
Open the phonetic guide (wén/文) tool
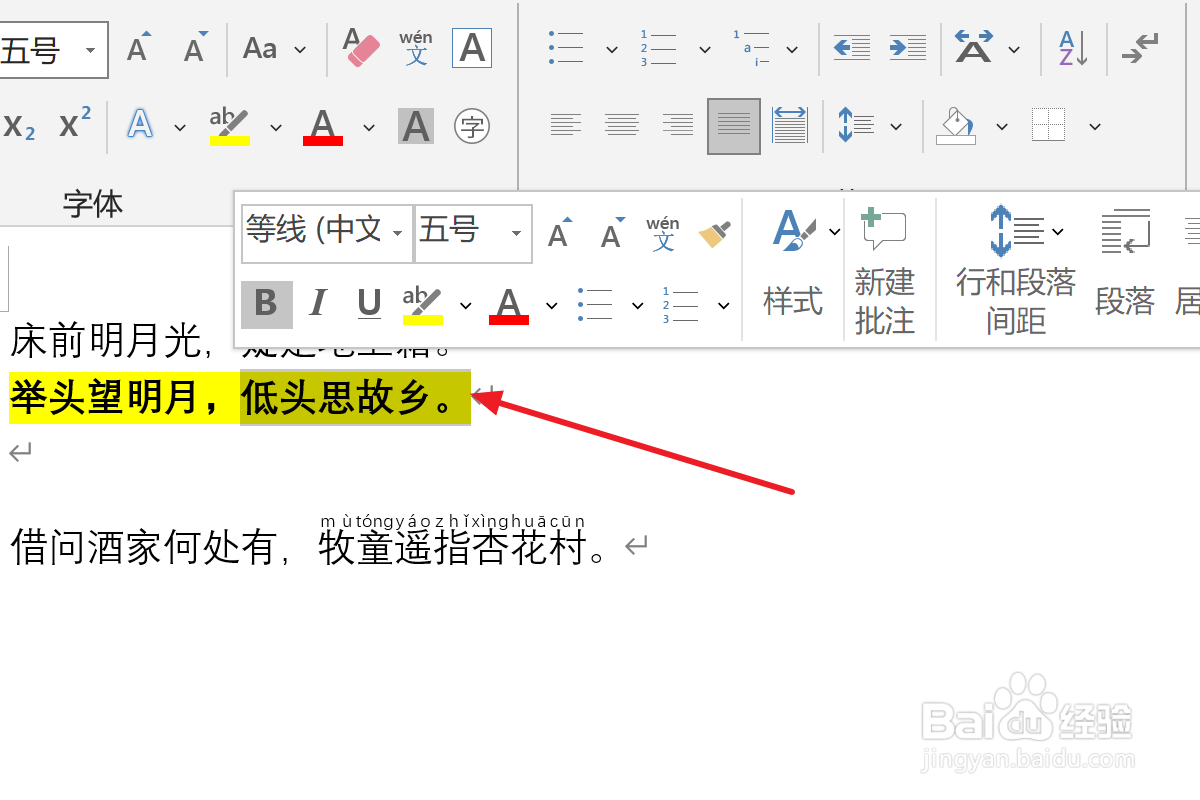tap(416, 48)
